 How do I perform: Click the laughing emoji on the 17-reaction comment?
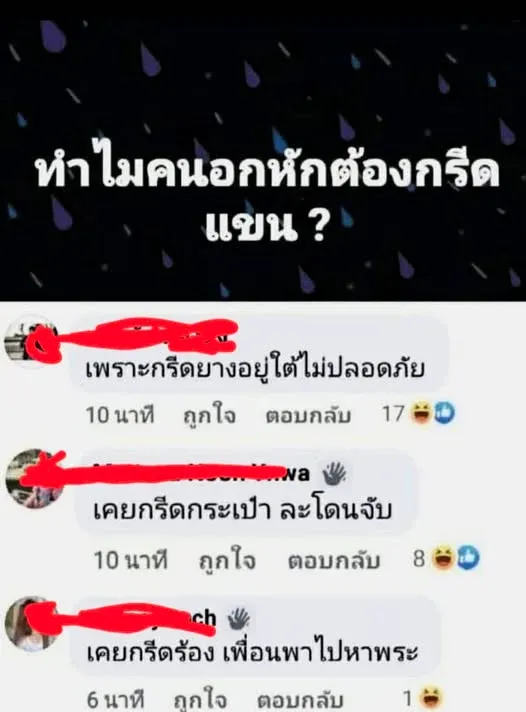421,413
